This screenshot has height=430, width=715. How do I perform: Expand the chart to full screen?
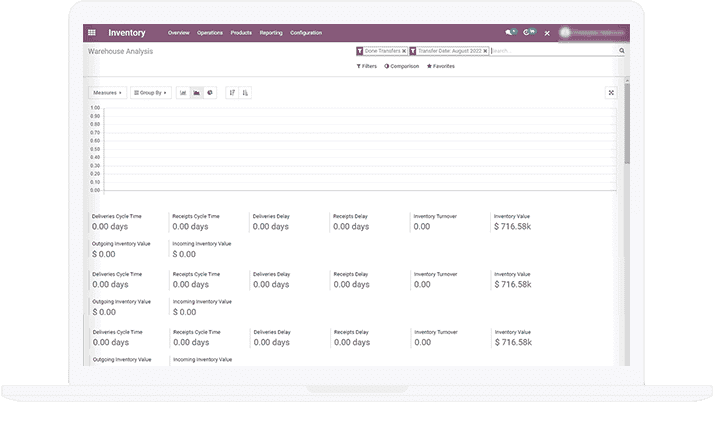click(611, 92)
